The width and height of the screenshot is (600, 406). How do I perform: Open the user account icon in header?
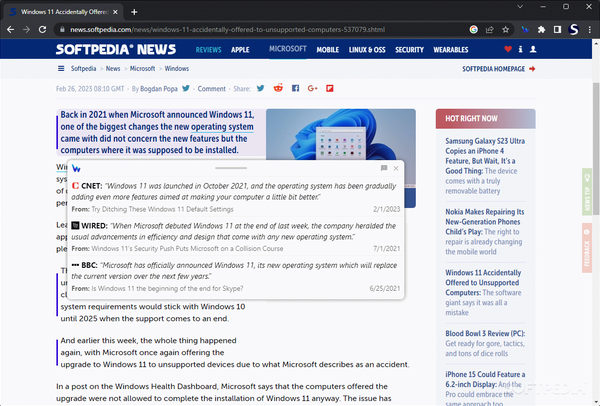click(533, 49)
